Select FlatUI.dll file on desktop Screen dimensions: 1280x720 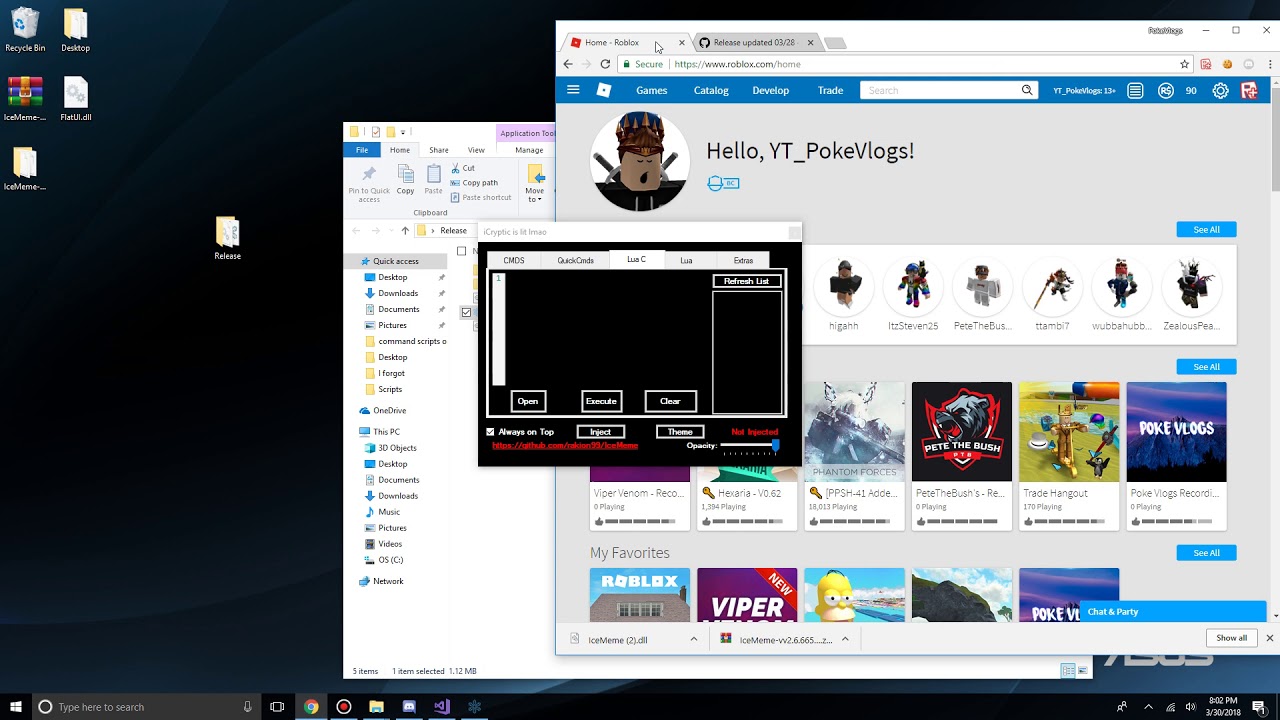point(76,100)
